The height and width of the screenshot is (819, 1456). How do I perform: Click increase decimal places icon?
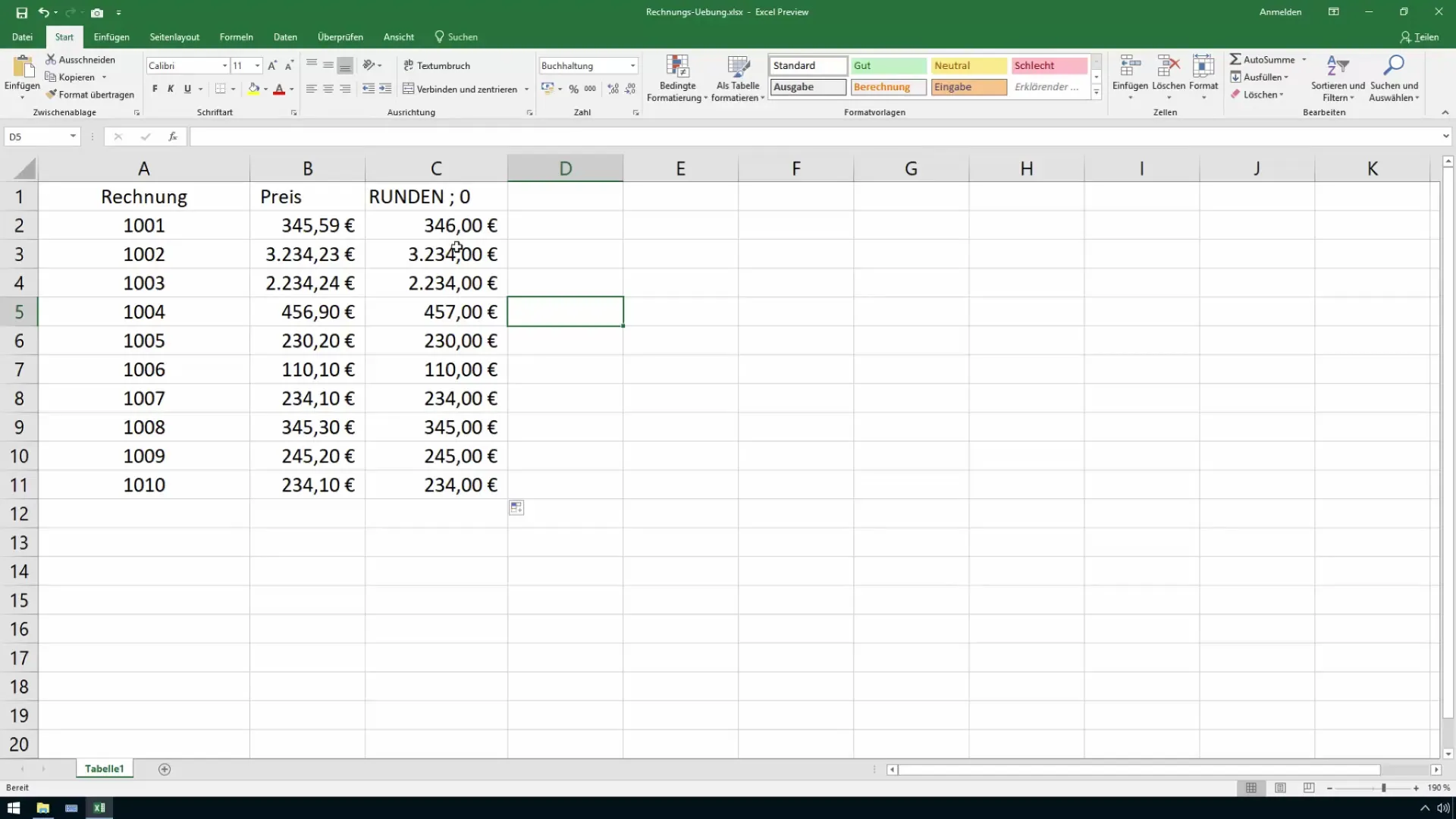pos(613,89)
